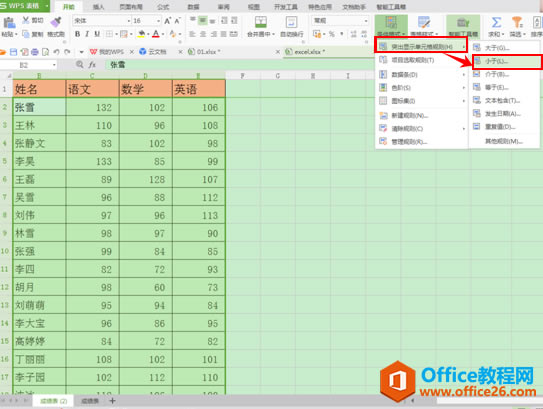Click the add new sheet plus button
Image resolution: width=543 pixels, height=409 pixels.
click(x=112, y=401)
